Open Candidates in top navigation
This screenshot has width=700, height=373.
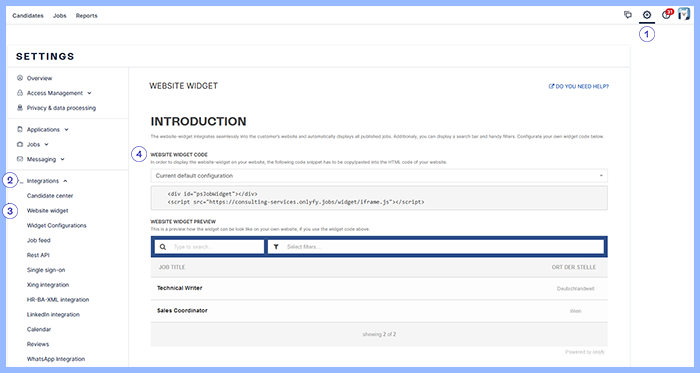coord(28,16)
